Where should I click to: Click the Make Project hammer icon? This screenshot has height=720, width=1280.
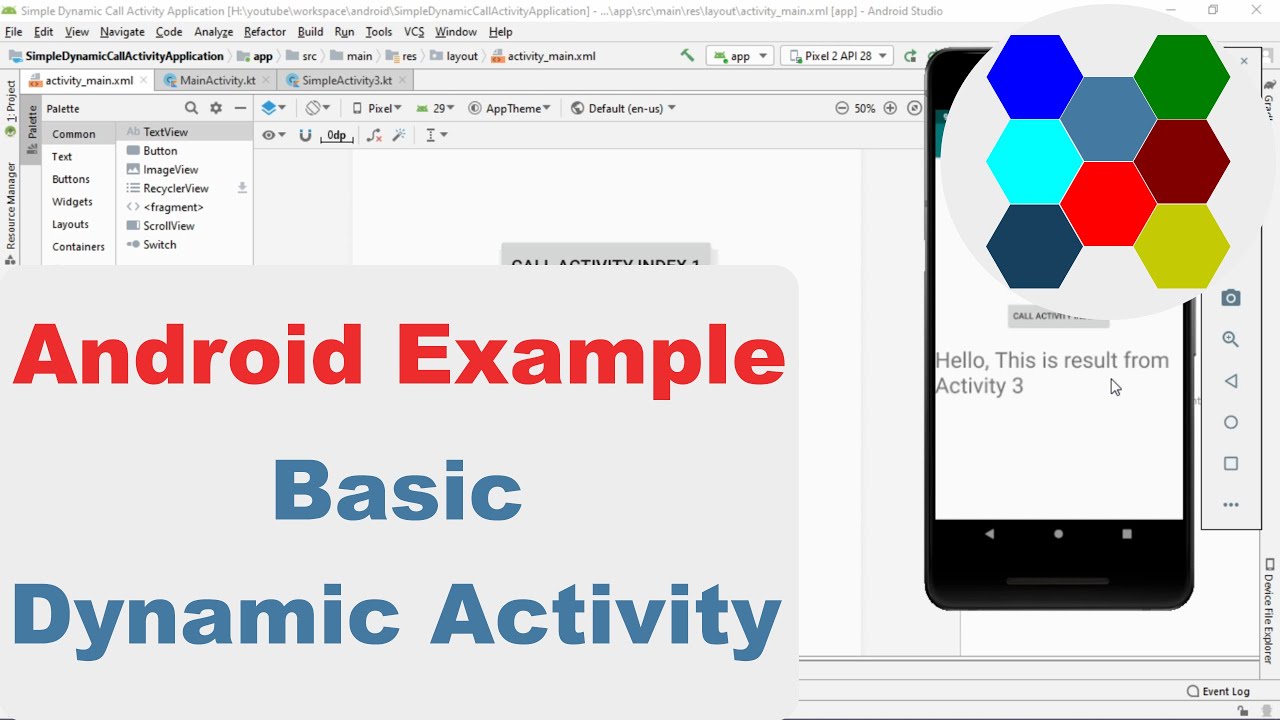[687, 56]
